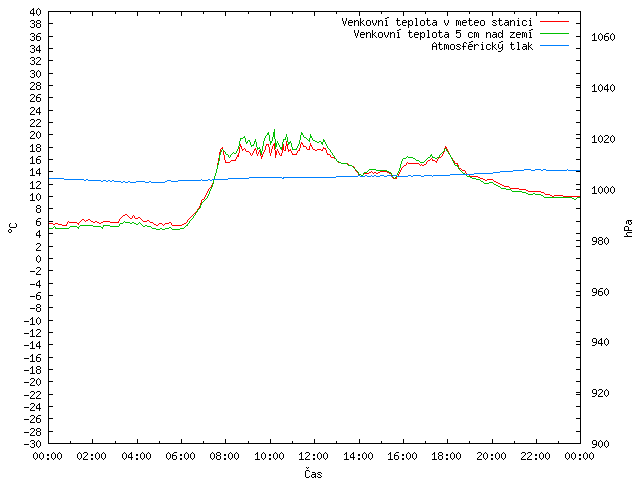Click the 02:00 time axis label

coord(92,456)
